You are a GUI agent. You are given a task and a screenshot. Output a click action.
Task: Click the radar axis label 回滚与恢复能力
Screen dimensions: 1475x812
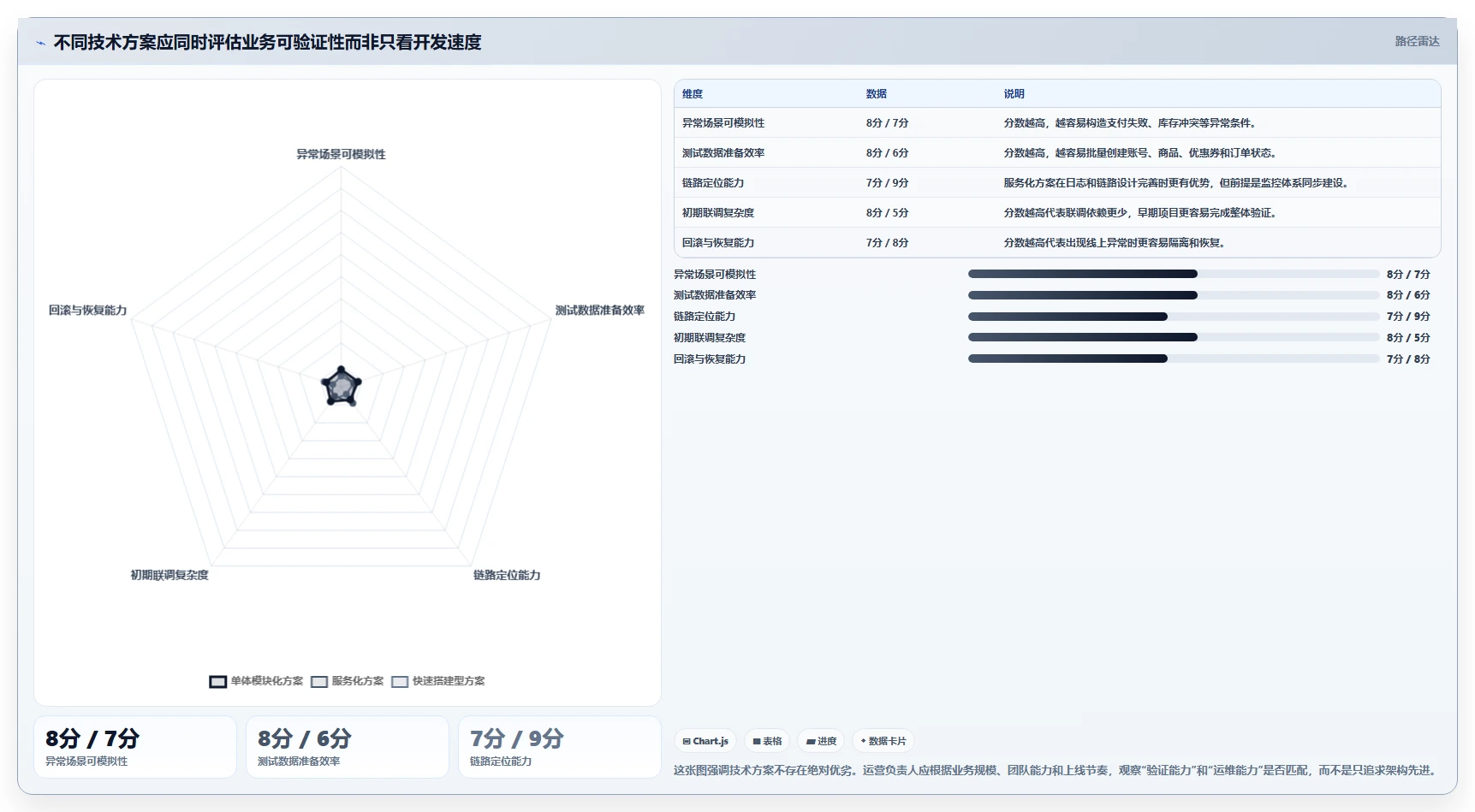click(x=87, y=311)
